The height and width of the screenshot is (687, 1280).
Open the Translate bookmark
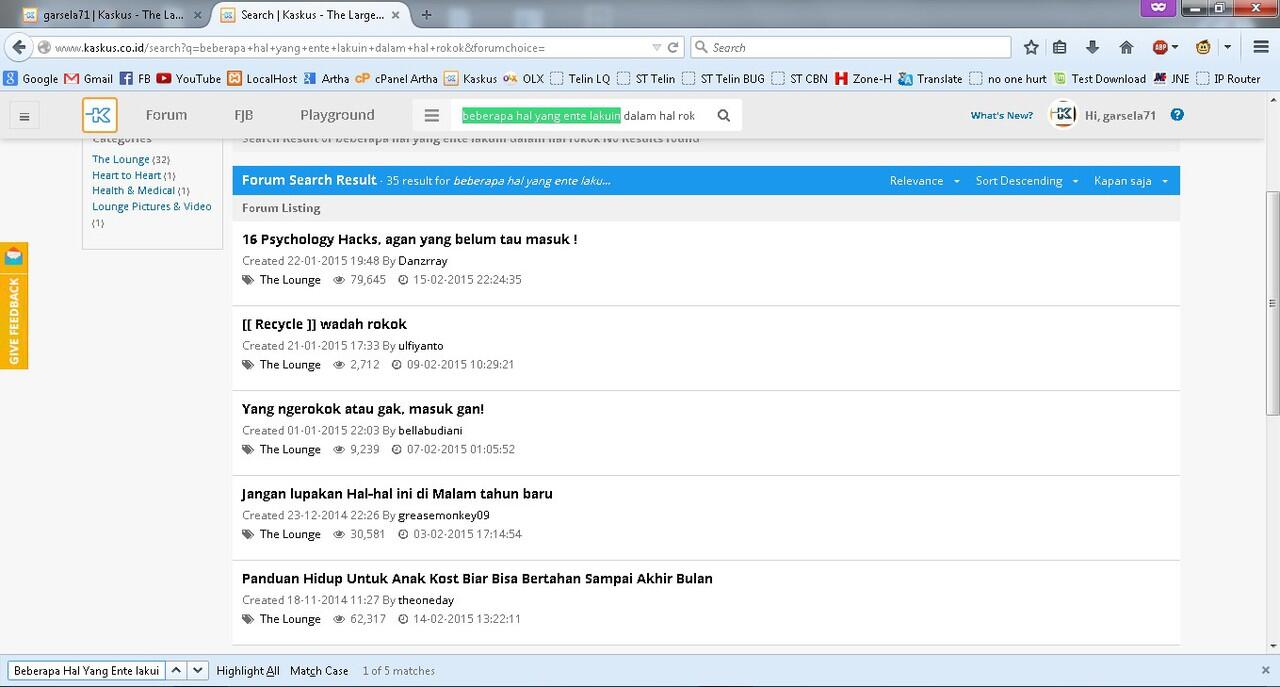pos(930,78)
